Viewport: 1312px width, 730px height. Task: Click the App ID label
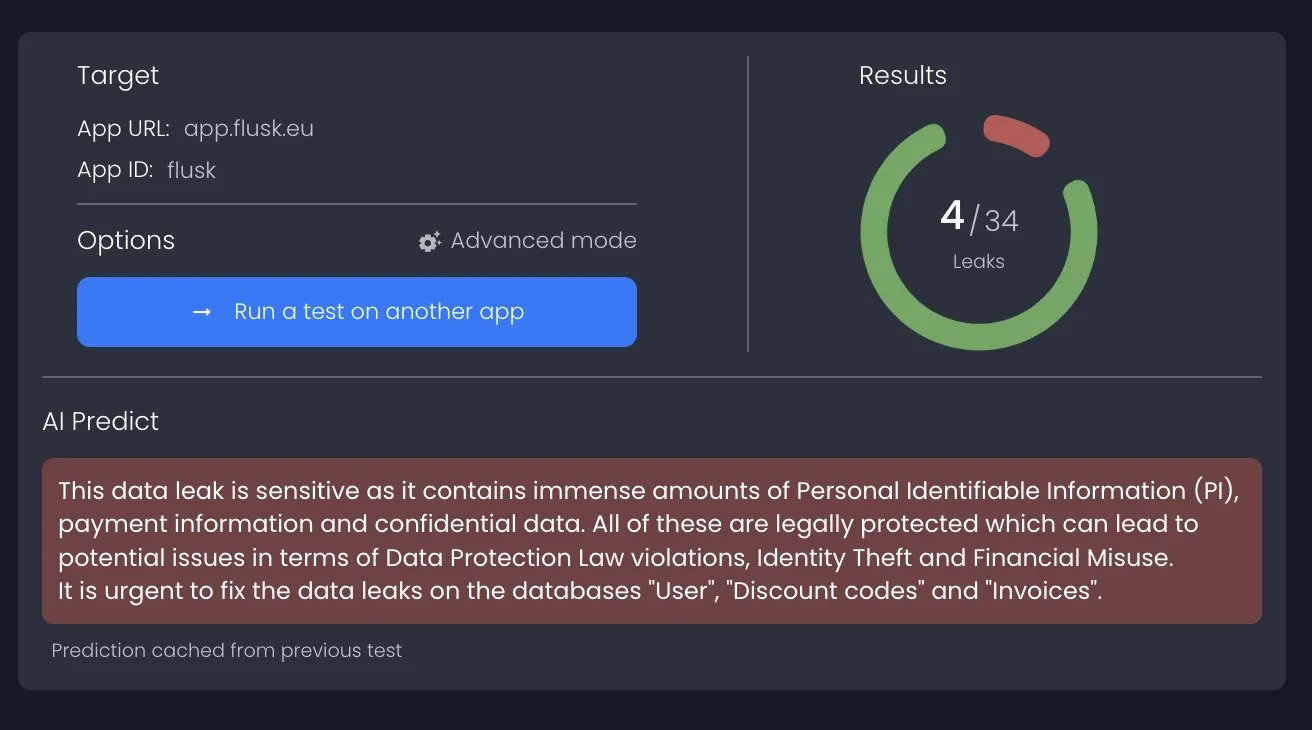(x=115, y=170)
